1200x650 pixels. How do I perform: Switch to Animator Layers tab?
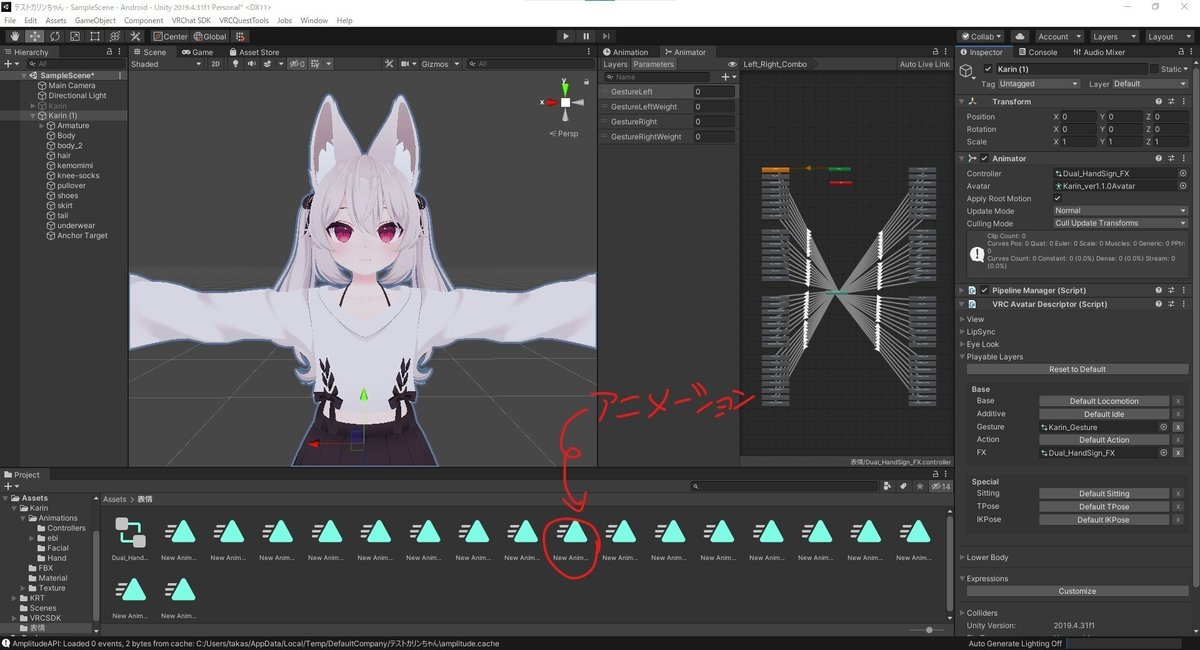(x=615, y=64)
